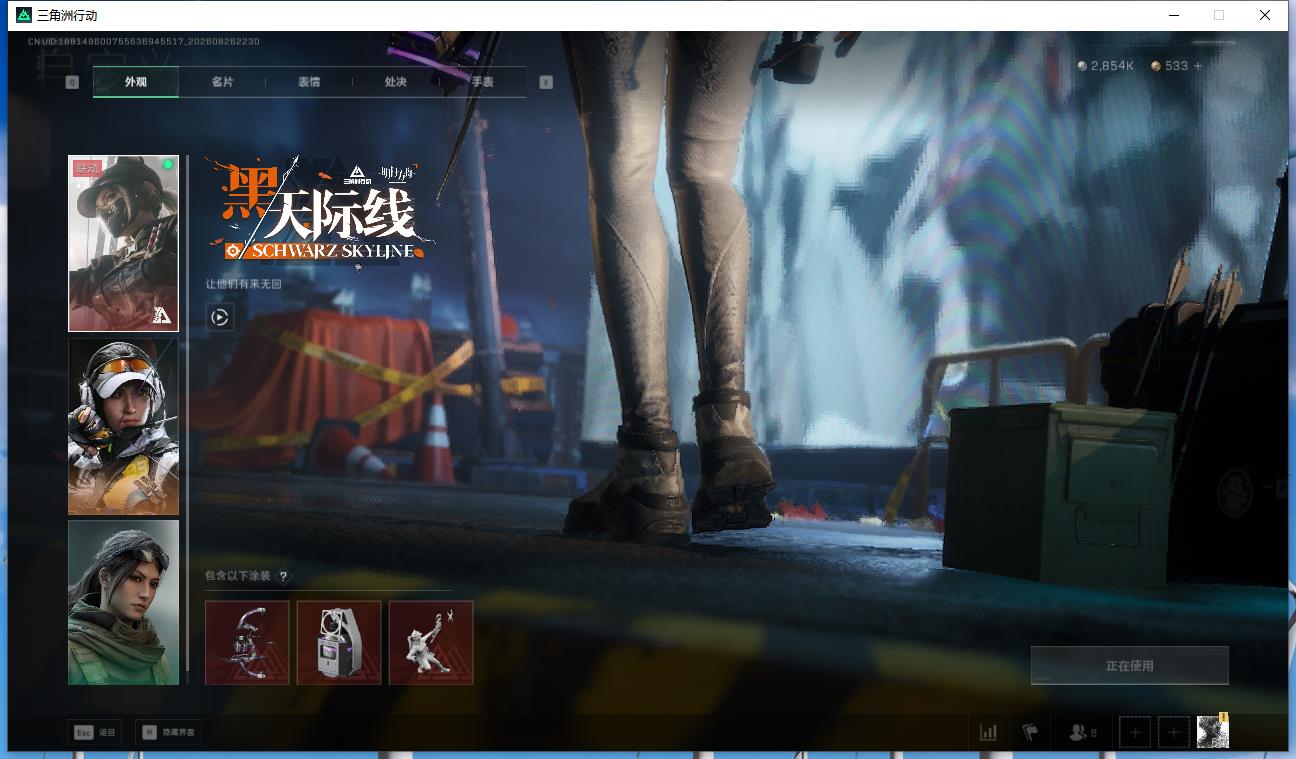This screenshot has height=759, width=1296.
Task: Open the flag icon in bottom bar
Action: pyautogui.click(x=1030, y=732)
